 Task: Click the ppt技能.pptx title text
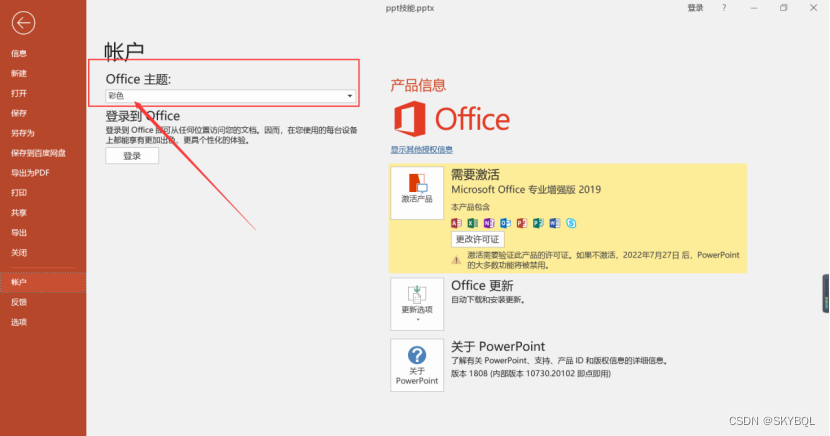pyautogui.click(x=410, y=8)
